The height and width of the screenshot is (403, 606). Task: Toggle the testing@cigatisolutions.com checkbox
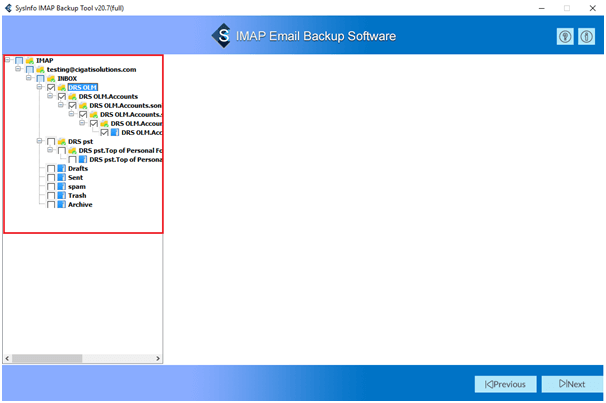click(30, 70)
